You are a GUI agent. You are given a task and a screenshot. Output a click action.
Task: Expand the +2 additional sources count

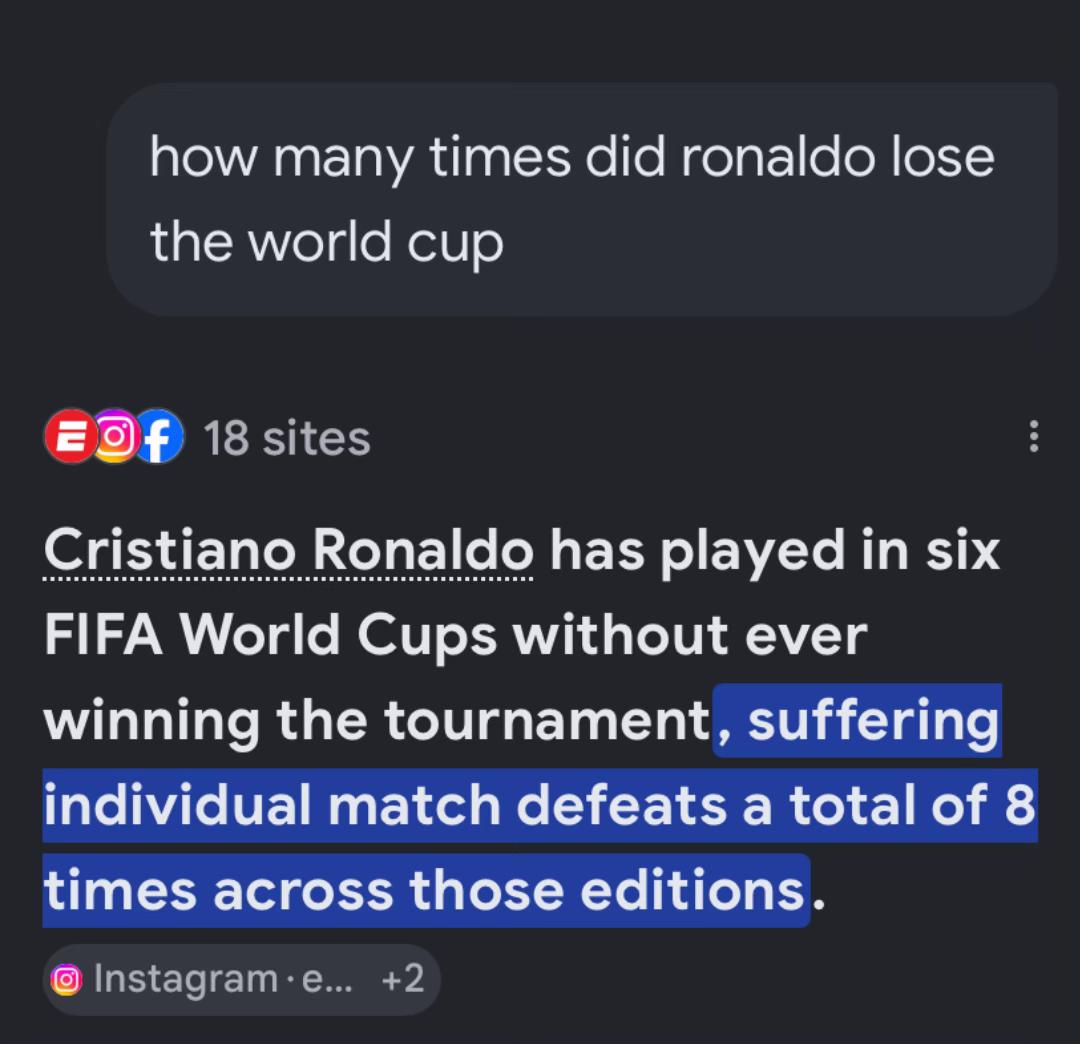click(403, 979)
